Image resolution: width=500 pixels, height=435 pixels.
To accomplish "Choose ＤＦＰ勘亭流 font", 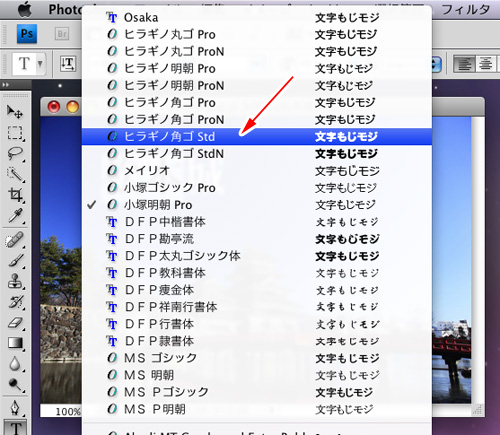I will tap(257, 239).
